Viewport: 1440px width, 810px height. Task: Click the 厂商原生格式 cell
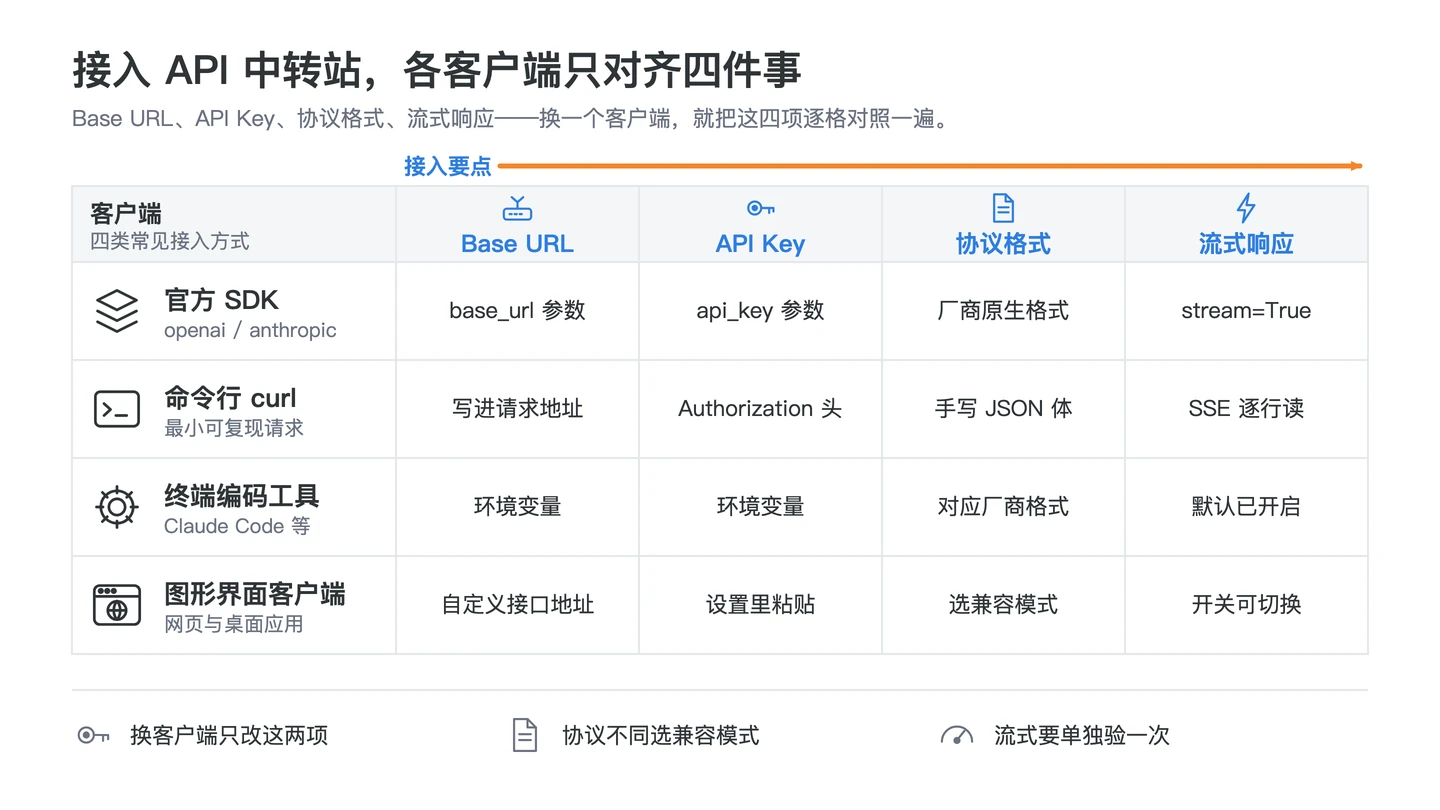point(1003,311)
